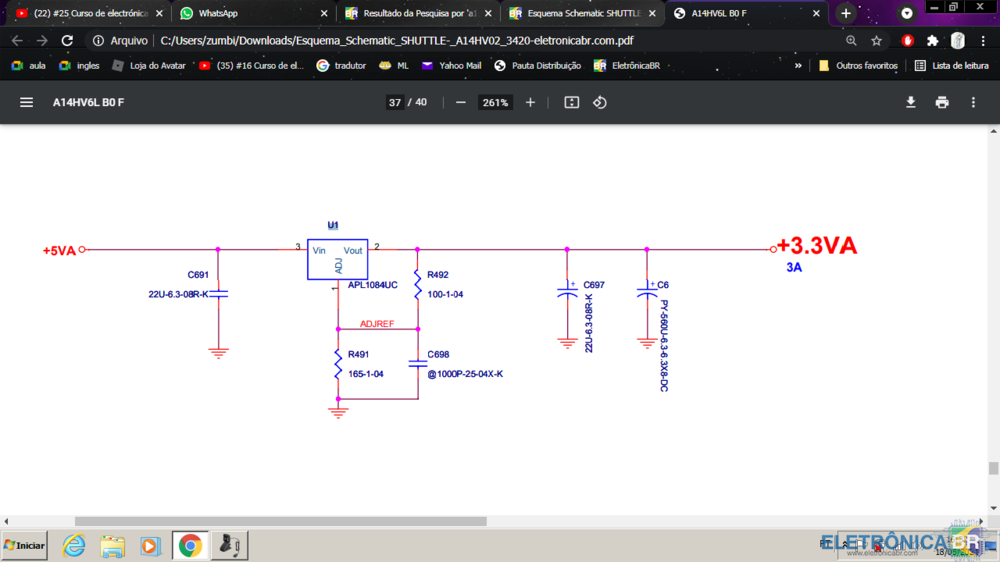Open the PDF sidebar menu (hamburger icon)
This screenshot has width=1000, height=562.
click(27, 103)
